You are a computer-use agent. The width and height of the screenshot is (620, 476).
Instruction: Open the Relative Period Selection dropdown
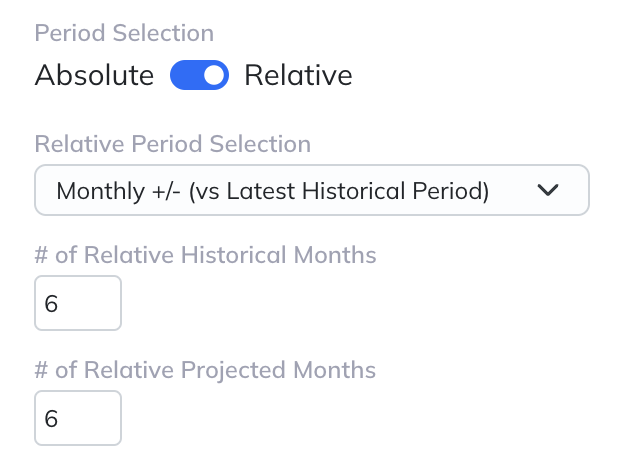click(311, 190)
